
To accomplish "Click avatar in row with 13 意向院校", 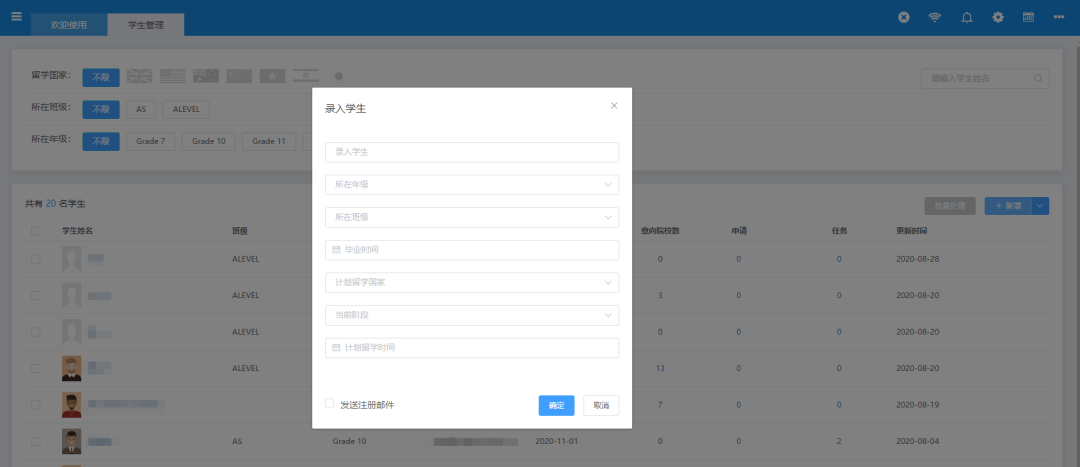I will tap(72, 369).
